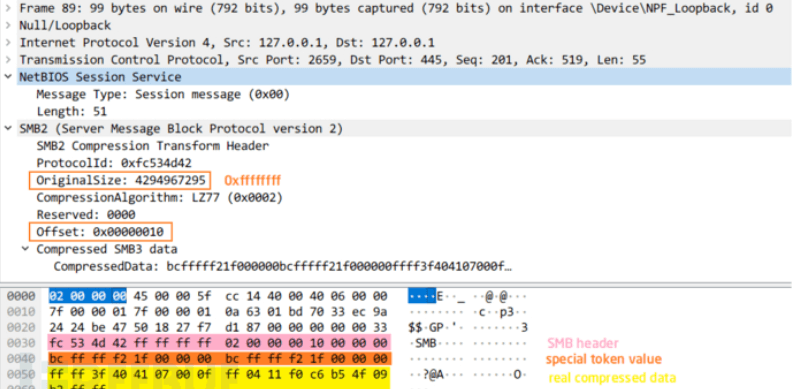
Task: Select the ProtocolId: 0xfc534d42 field
Action: coord(114,163)
